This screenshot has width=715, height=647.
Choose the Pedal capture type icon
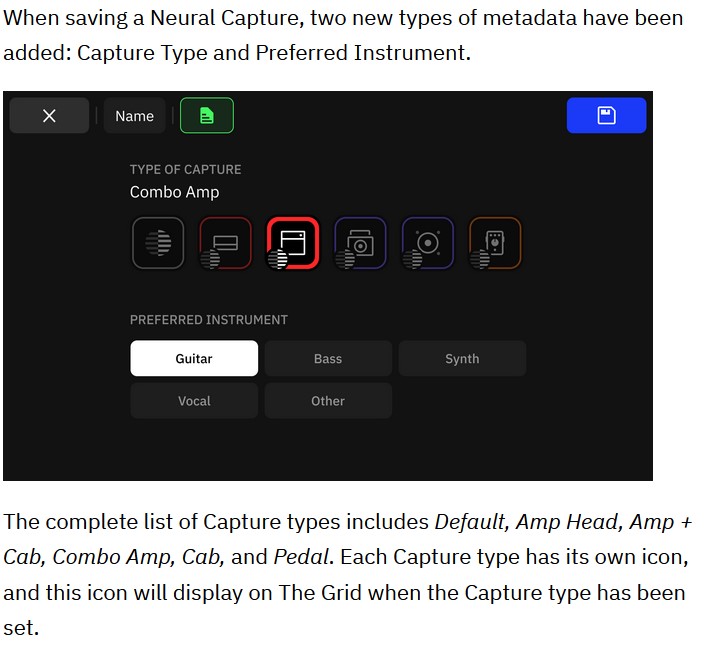(495, 243)
